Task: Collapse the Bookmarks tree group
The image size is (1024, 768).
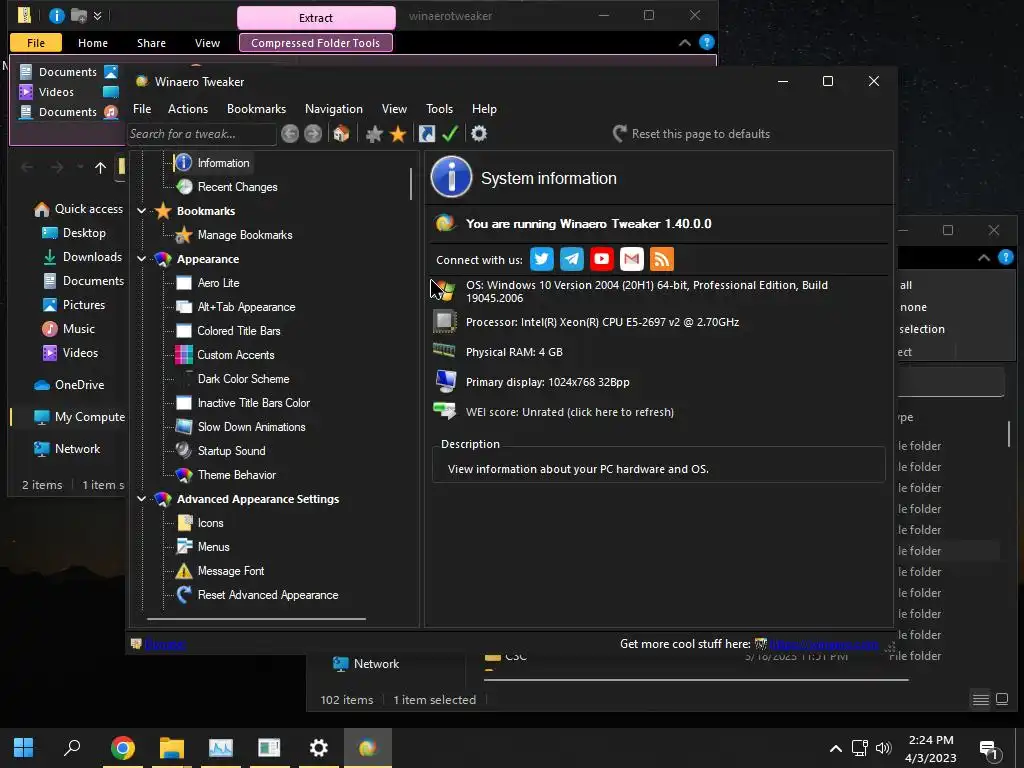Action: click(x=142, y=211)
